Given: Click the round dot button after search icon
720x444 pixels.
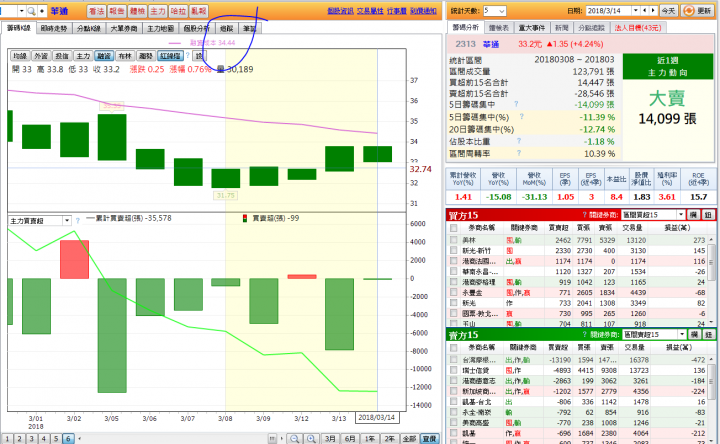Looking at the screenshot, I should (x=42, y=11).
